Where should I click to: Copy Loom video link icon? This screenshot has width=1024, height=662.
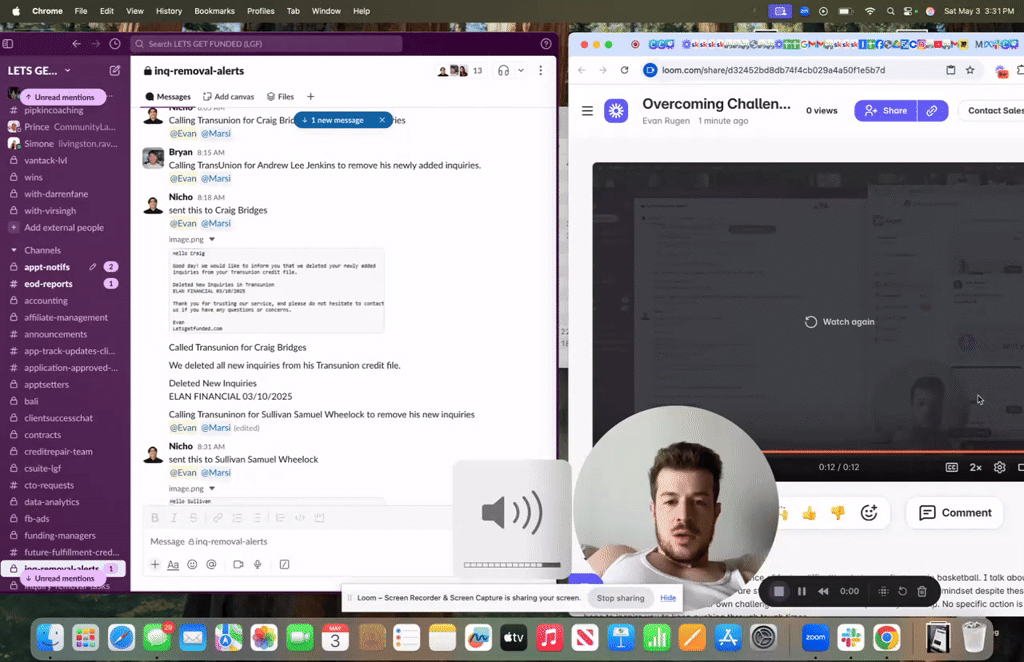[x=933, y=111]
